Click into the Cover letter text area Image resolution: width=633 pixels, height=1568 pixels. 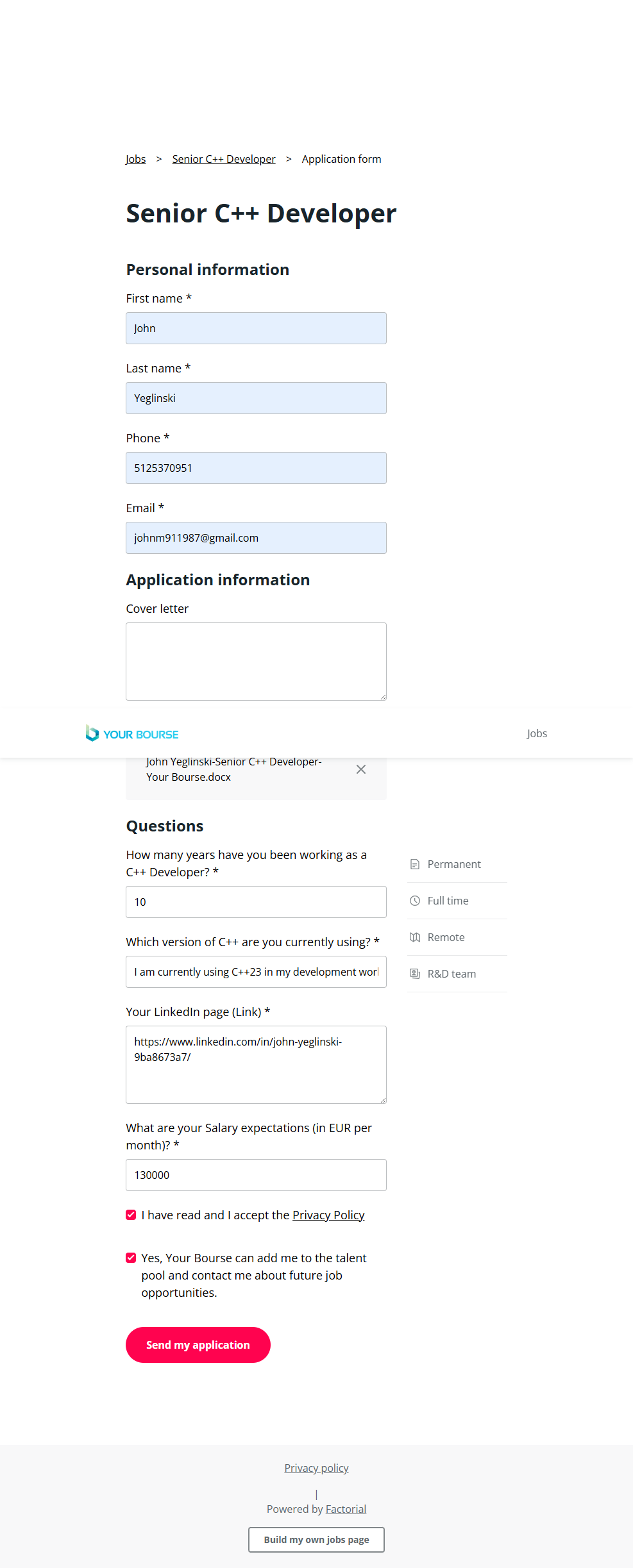tap(256, 662)
